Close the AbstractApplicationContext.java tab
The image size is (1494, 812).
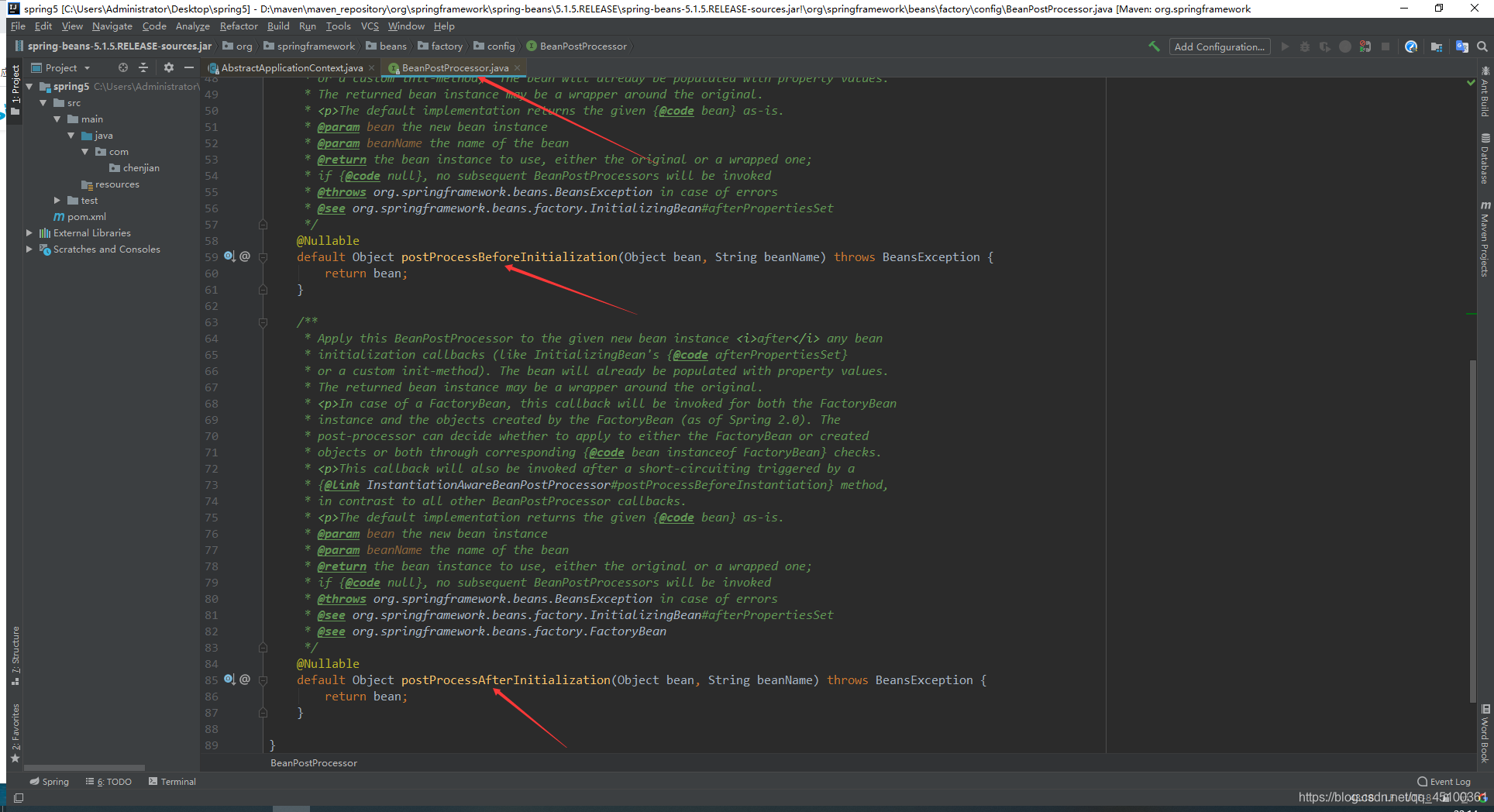point(372,68)
